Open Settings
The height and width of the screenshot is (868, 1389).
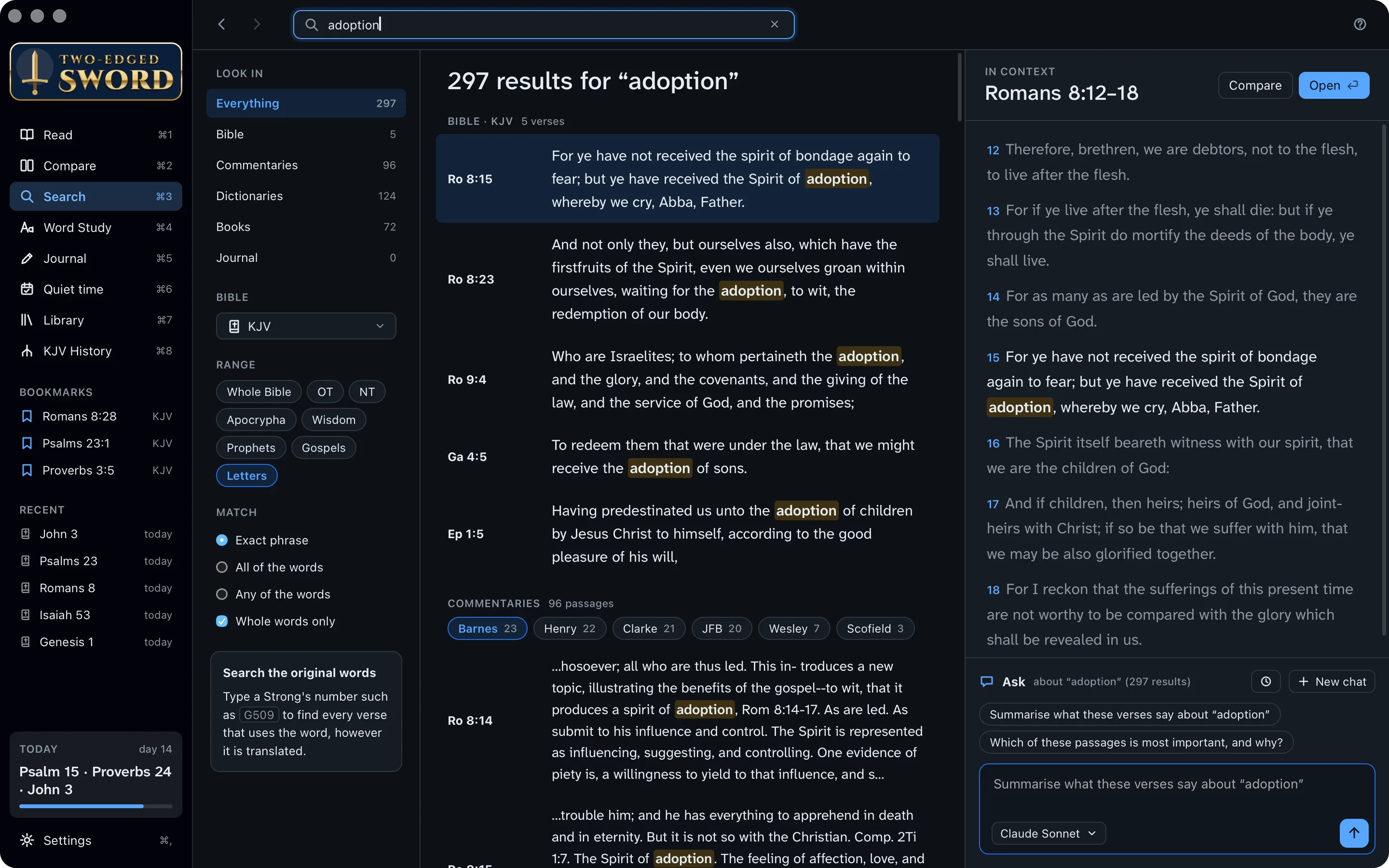(x=96, y=841)
